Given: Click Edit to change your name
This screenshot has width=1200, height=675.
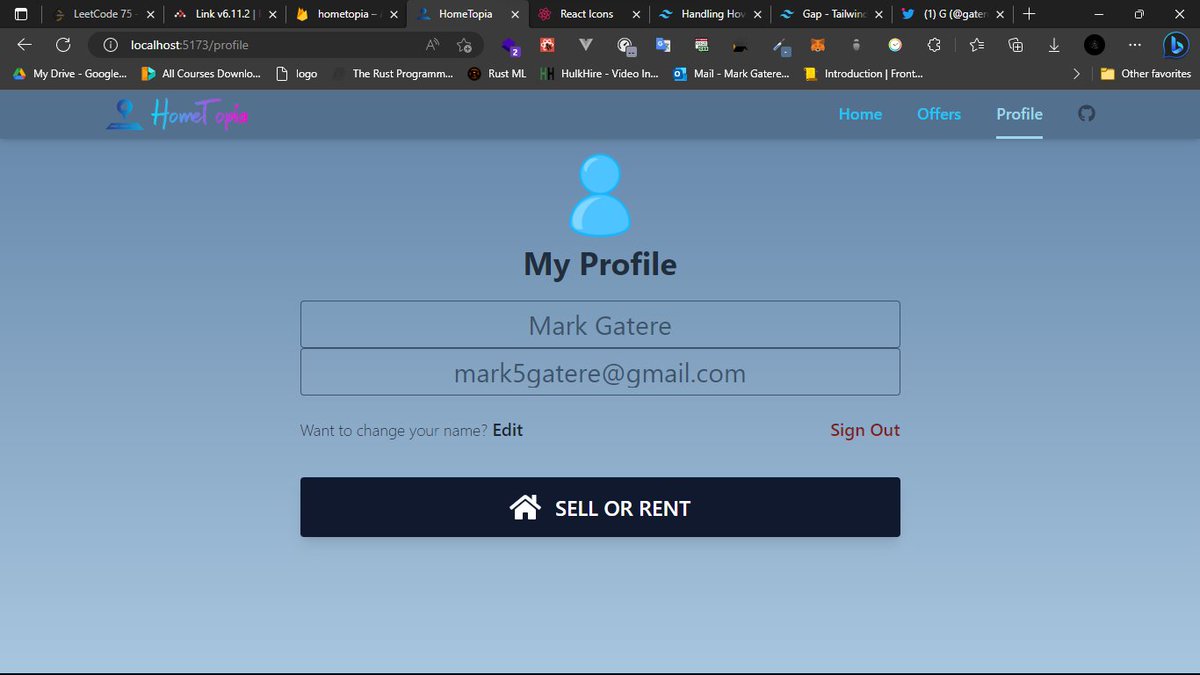Looking at the screenshot, I should [508, 430].
